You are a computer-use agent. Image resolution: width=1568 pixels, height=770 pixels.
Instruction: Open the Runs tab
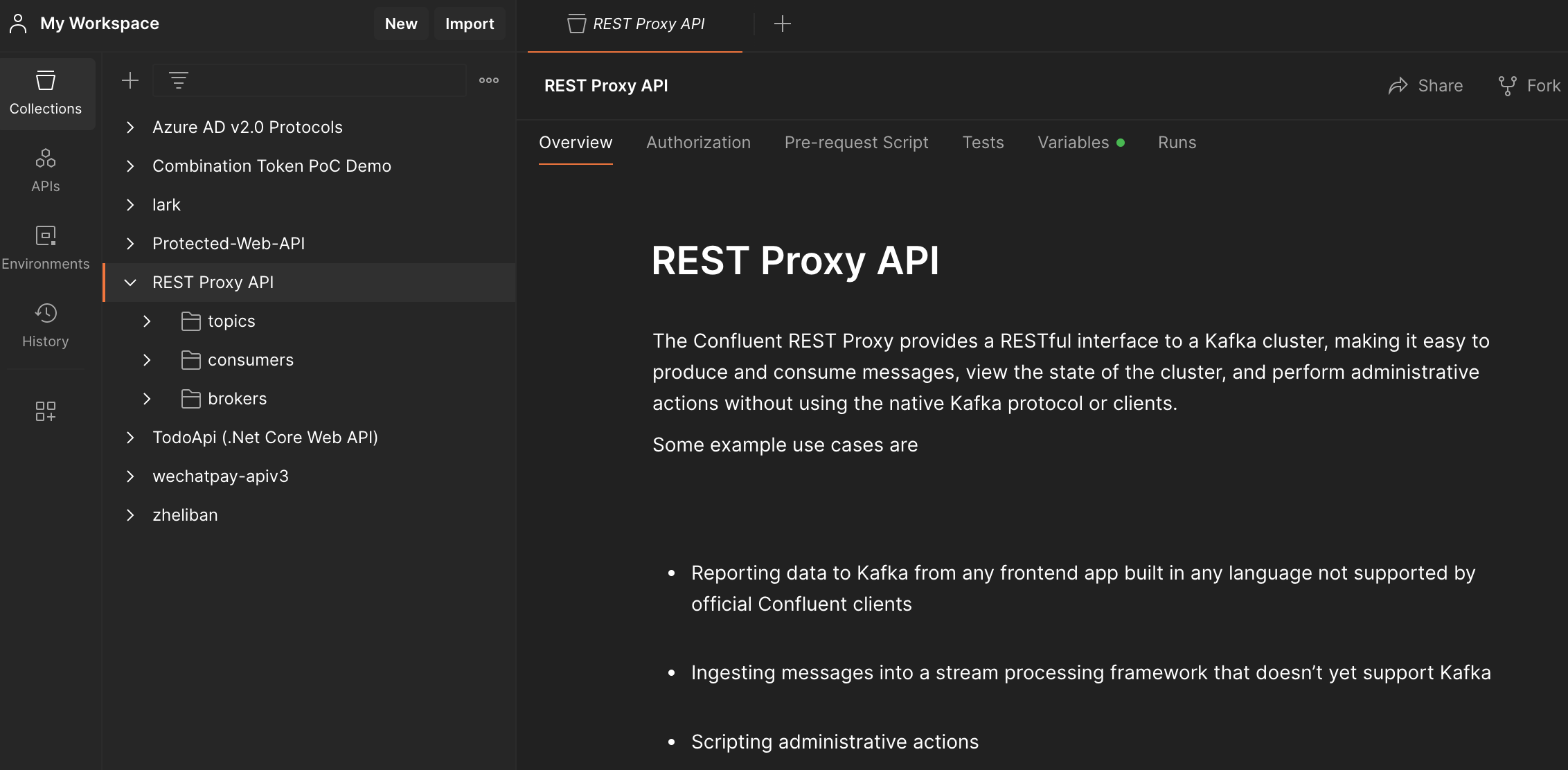pyautogui.click(x=1177, y=143)
